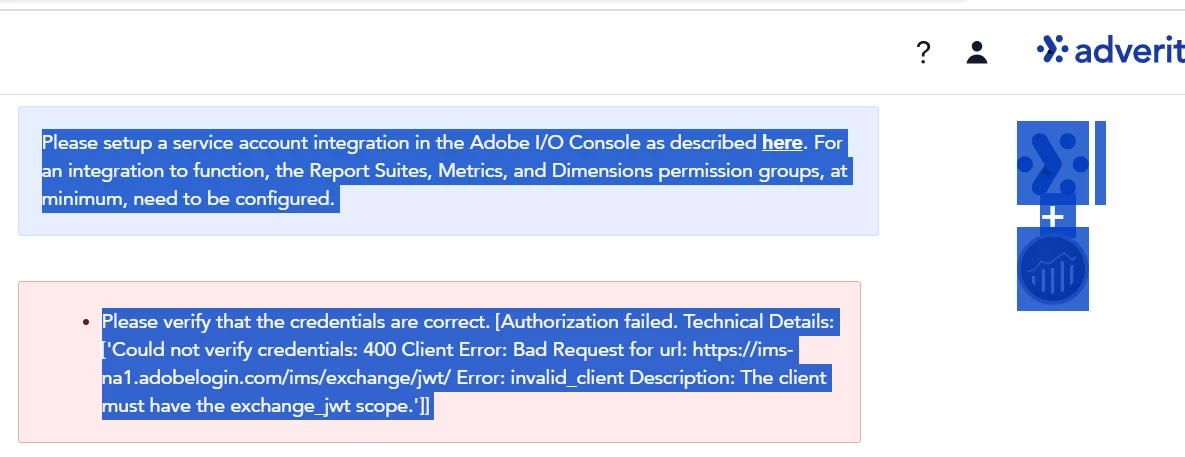Open the help question mark icon
This screenshot has height=457, width=1185.
(x=923, y=52)
